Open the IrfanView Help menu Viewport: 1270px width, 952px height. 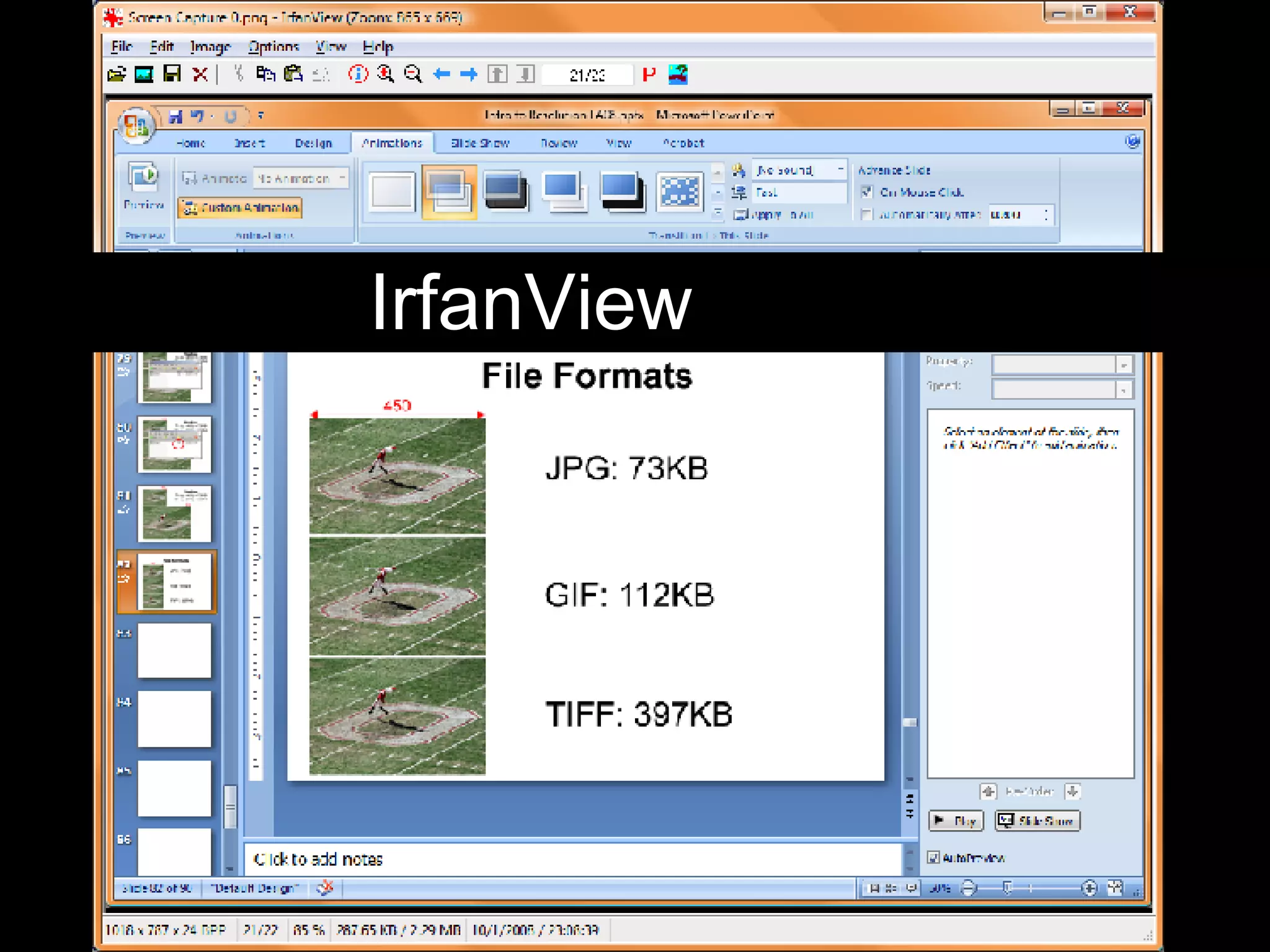point(378,47)
